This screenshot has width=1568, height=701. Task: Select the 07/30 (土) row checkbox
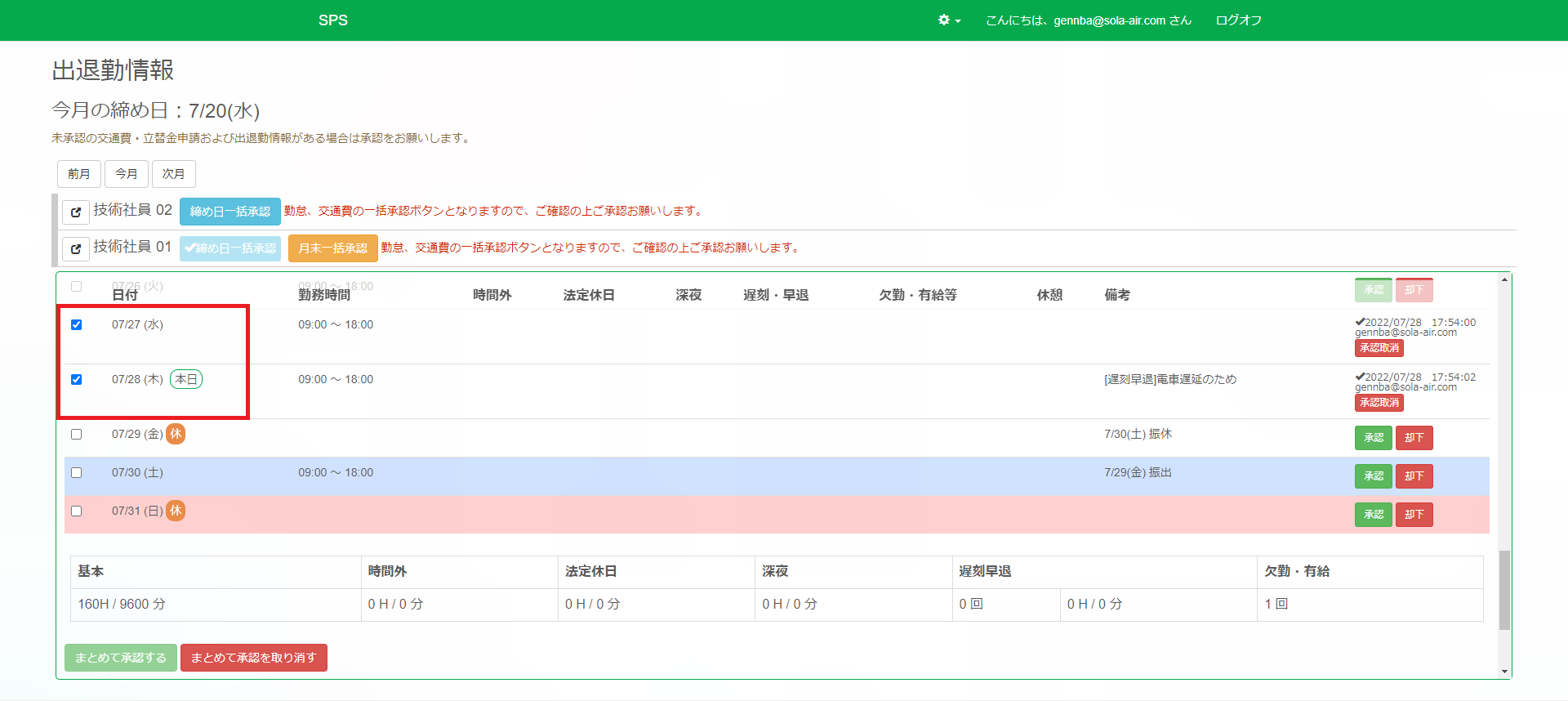77,473
